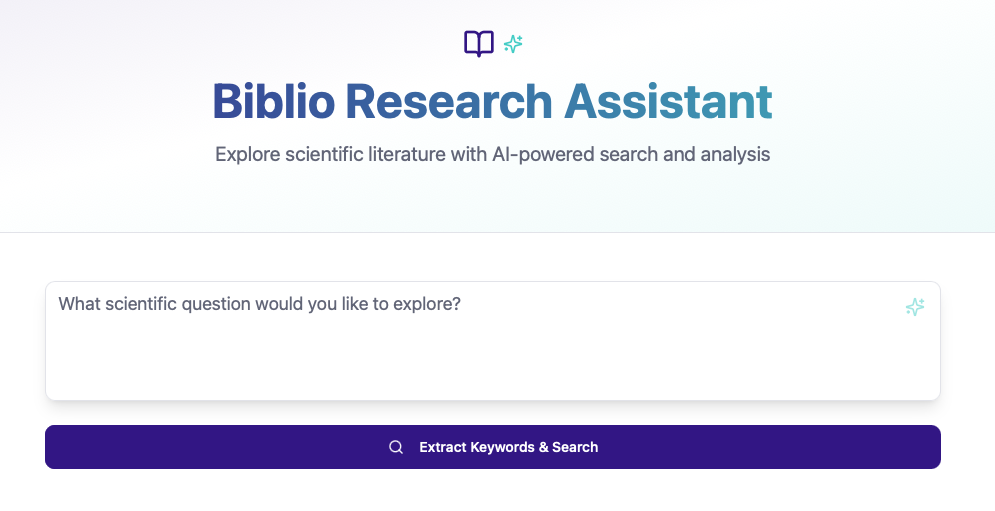
Task: Click the word "explore?" in the placeholder
Action: (427, 304)
